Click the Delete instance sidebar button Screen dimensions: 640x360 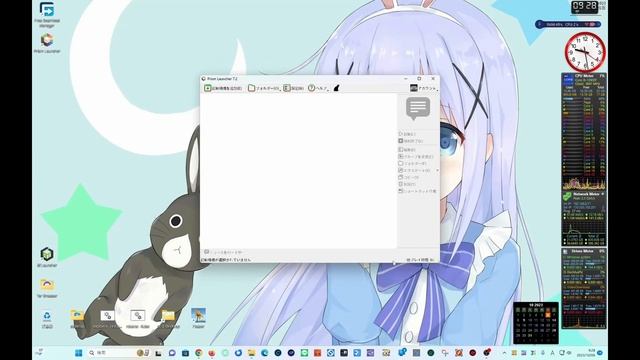pyautogui.click(x=407, y=184)
